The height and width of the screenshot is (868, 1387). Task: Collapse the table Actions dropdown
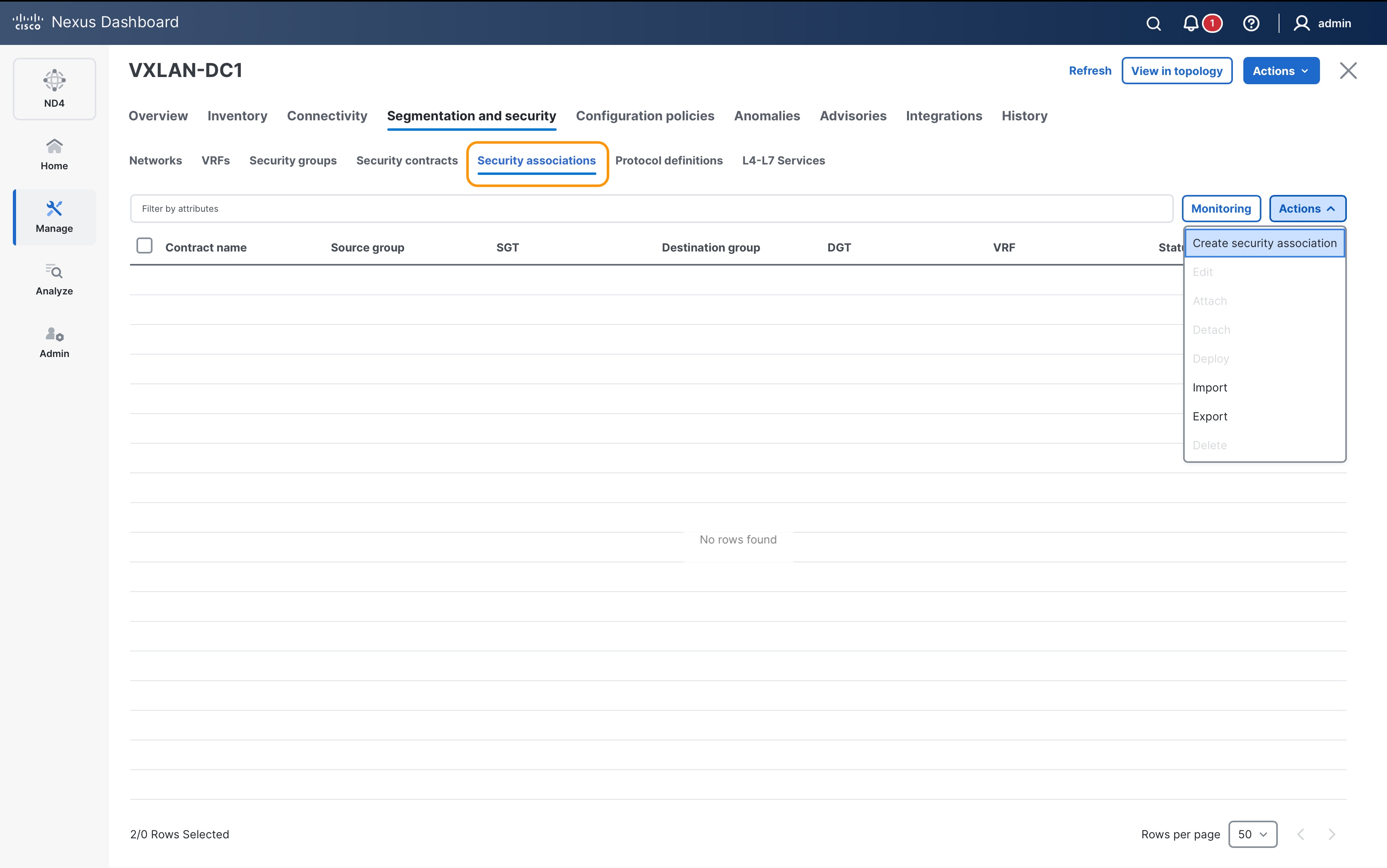coord(1307,209)
